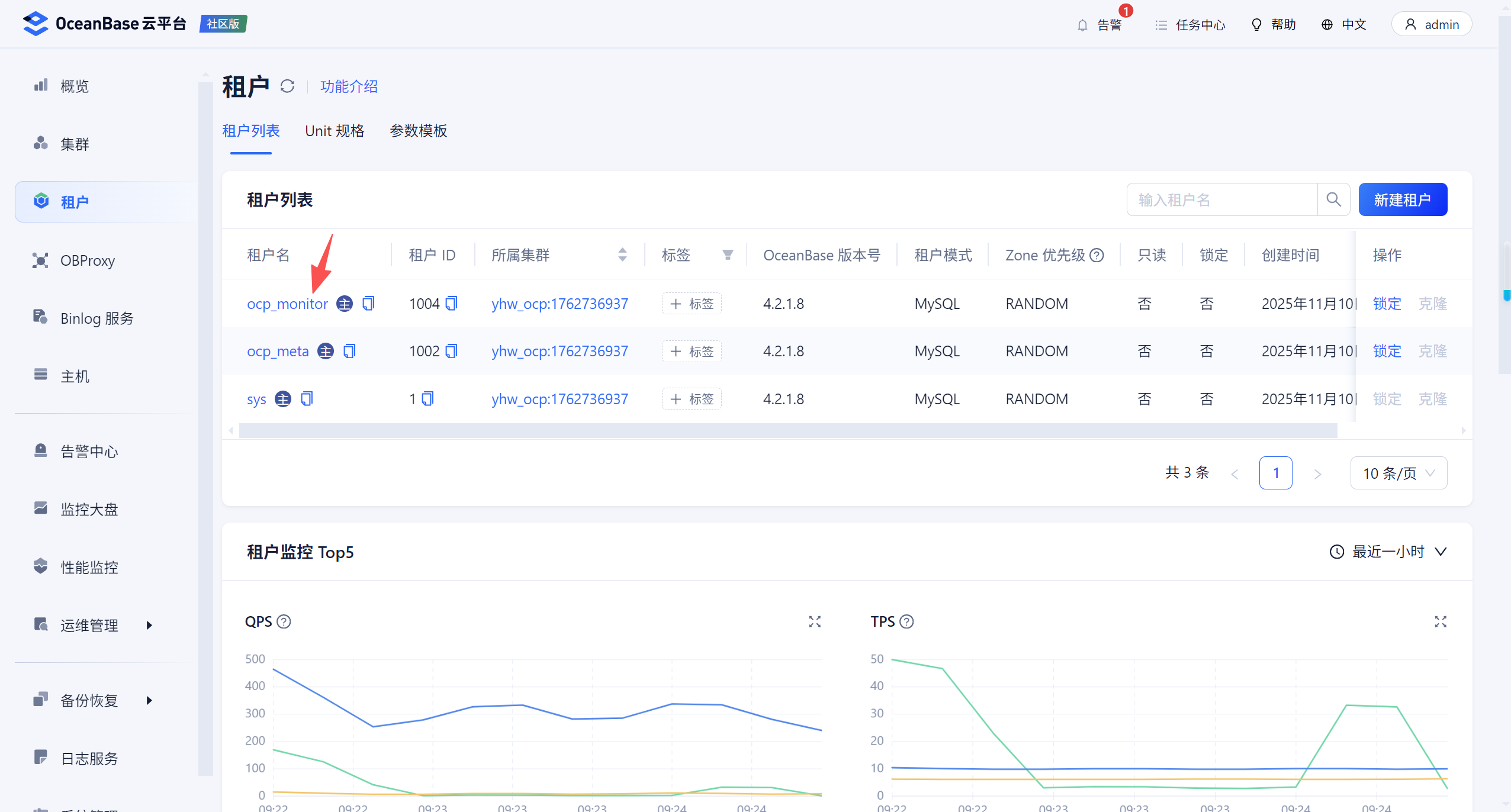Click the Zone 优先级 help icon

pos(1097,255)
